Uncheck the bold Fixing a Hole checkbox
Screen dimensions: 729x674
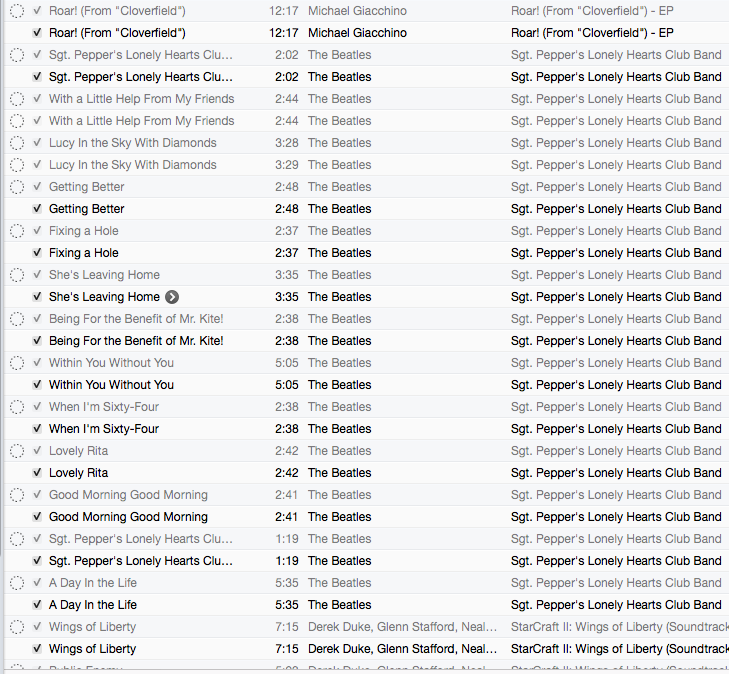click(x=37, y=253)
